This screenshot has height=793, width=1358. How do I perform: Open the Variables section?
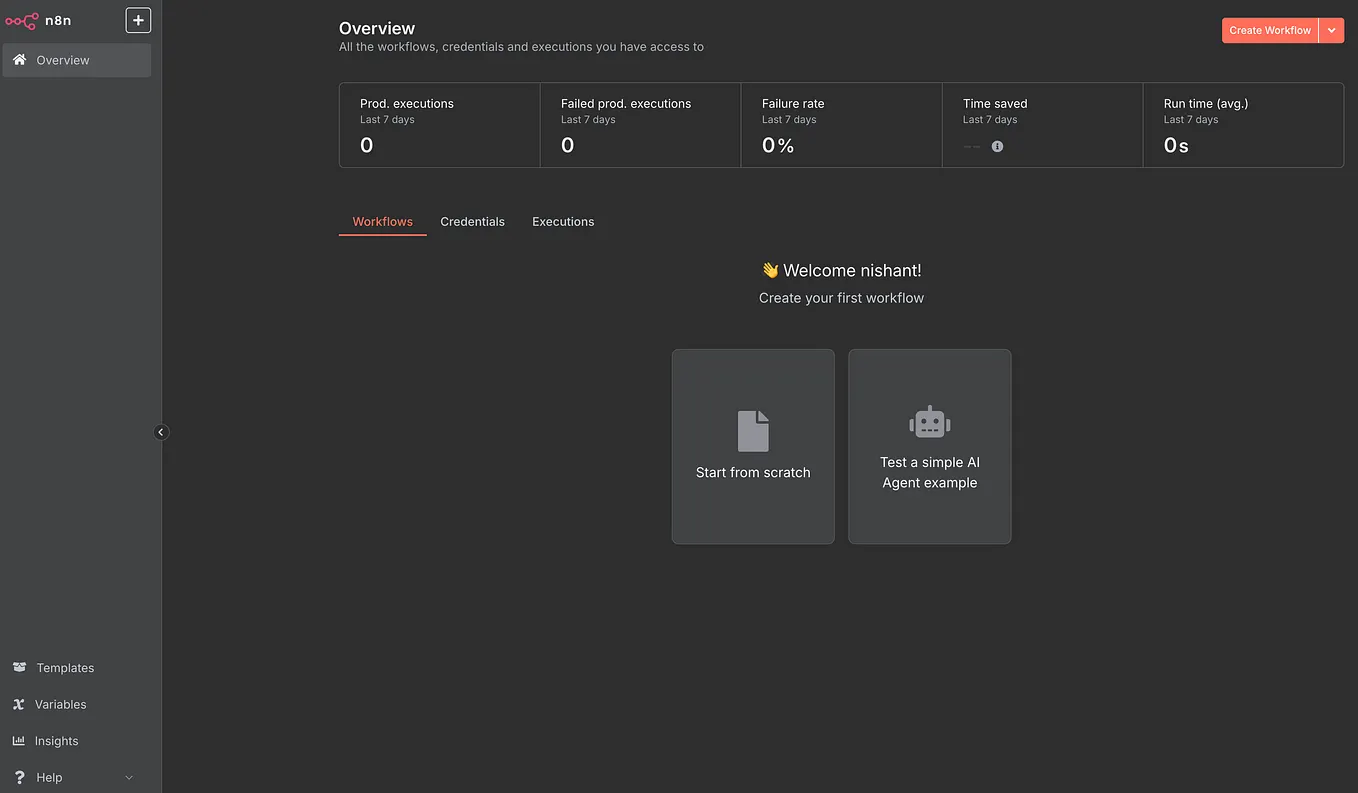[58, 704]
